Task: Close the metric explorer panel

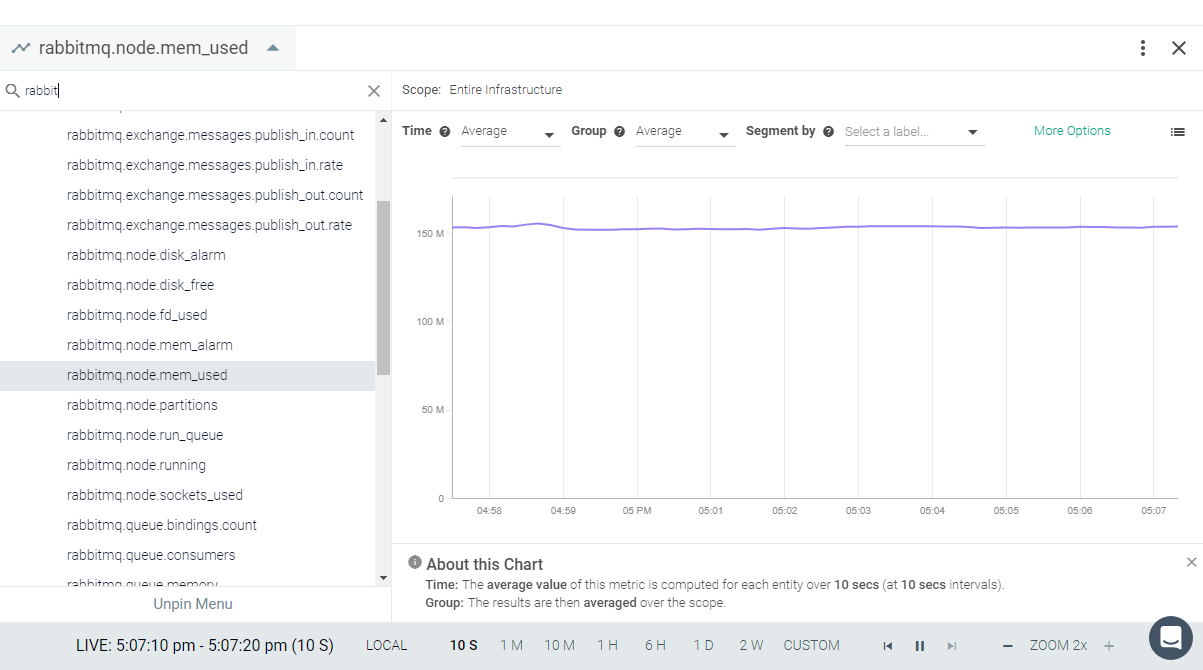Action: point(1179,48)
